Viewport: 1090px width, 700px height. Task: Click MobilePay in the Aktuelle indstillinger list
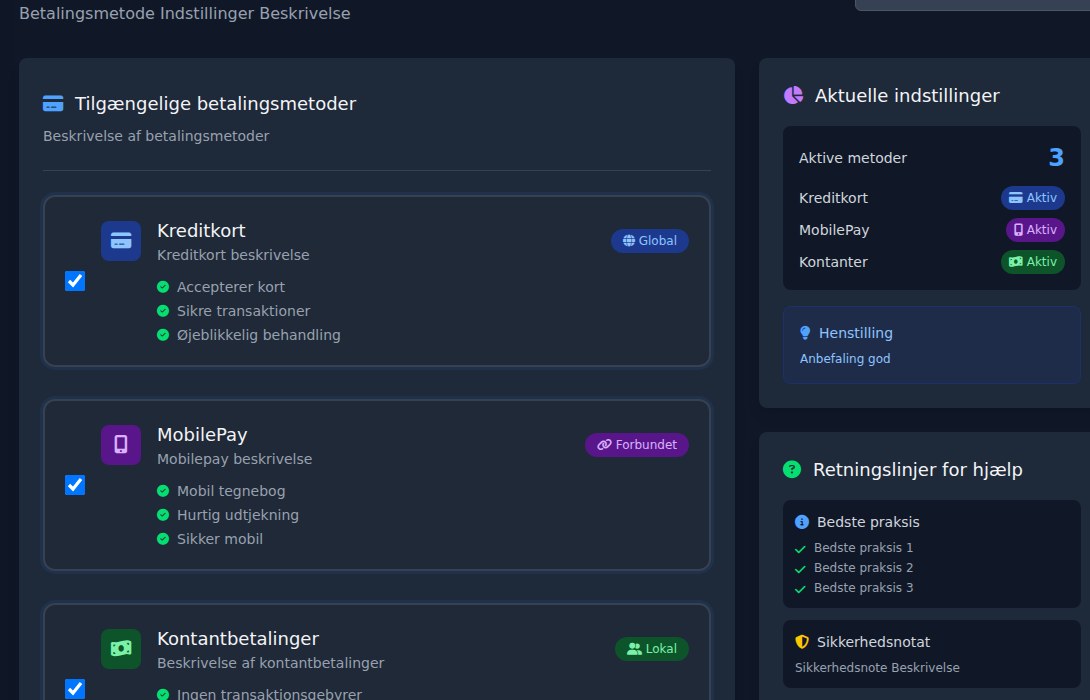[834, 230]
